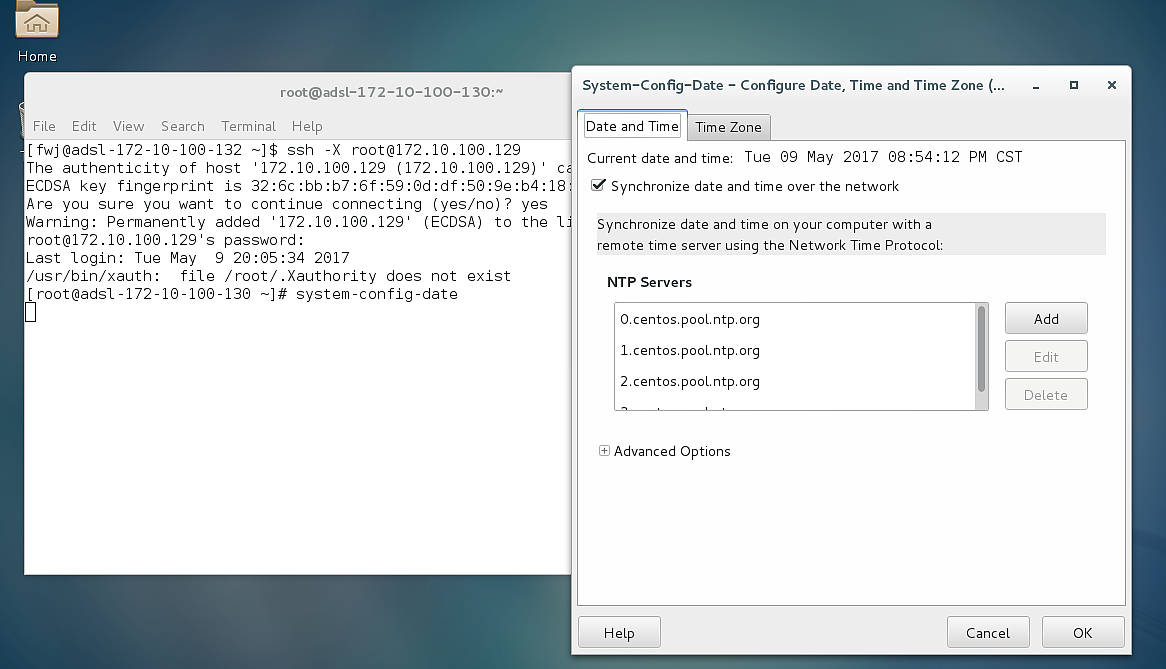Image resolution: width=1166 pixels, height=669 pixels.
Task: Open the Terminal menu in menu bar
Action: point(248,126)
